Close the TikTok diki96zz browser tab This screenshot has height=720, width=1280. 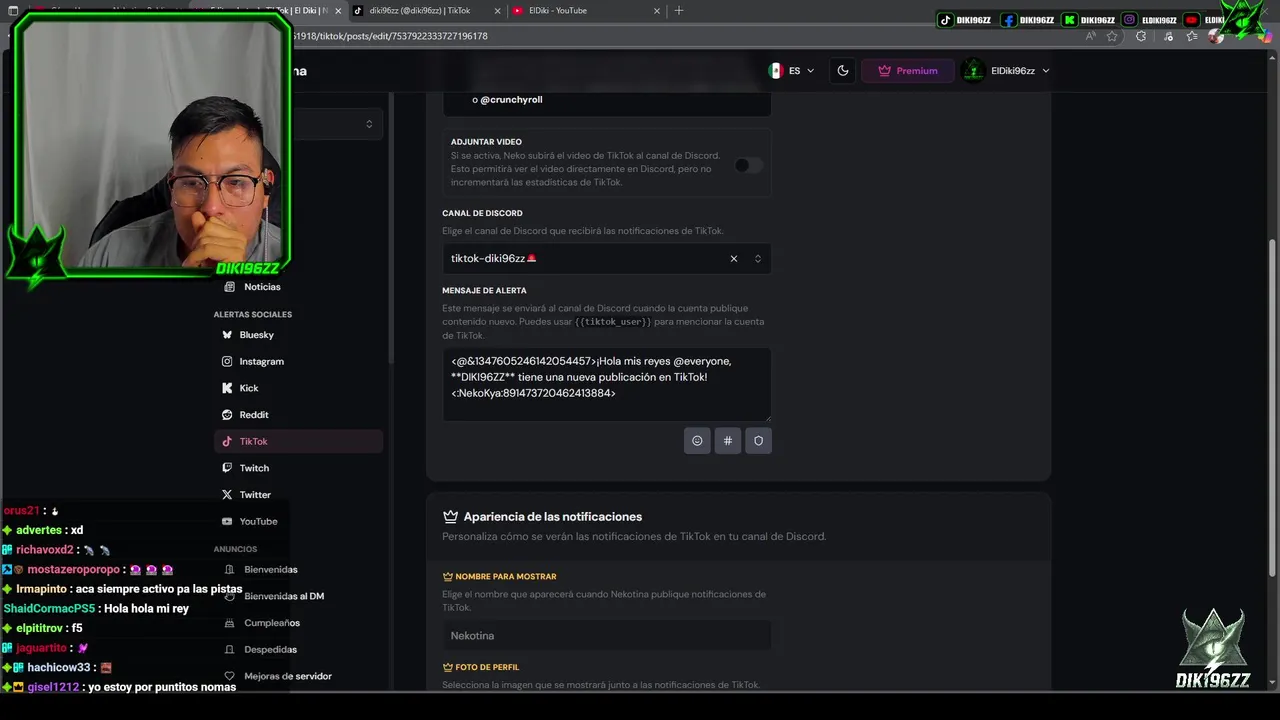point(497,11)
